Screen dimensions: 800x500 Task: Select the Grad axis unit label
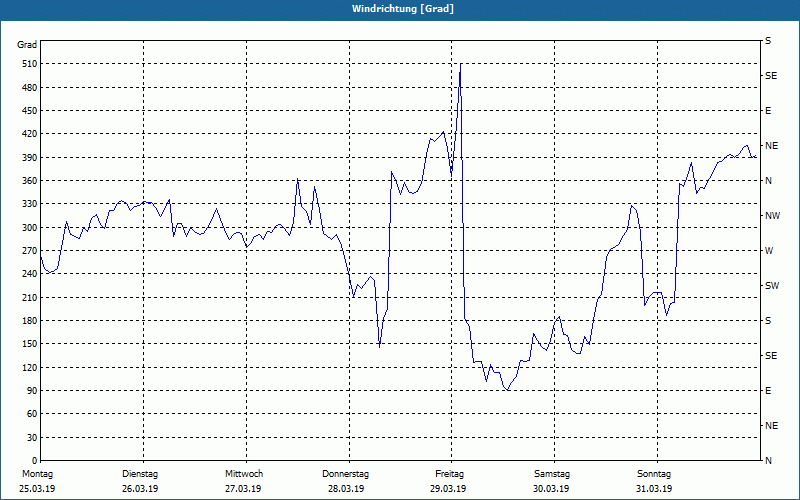pos(27,45)
